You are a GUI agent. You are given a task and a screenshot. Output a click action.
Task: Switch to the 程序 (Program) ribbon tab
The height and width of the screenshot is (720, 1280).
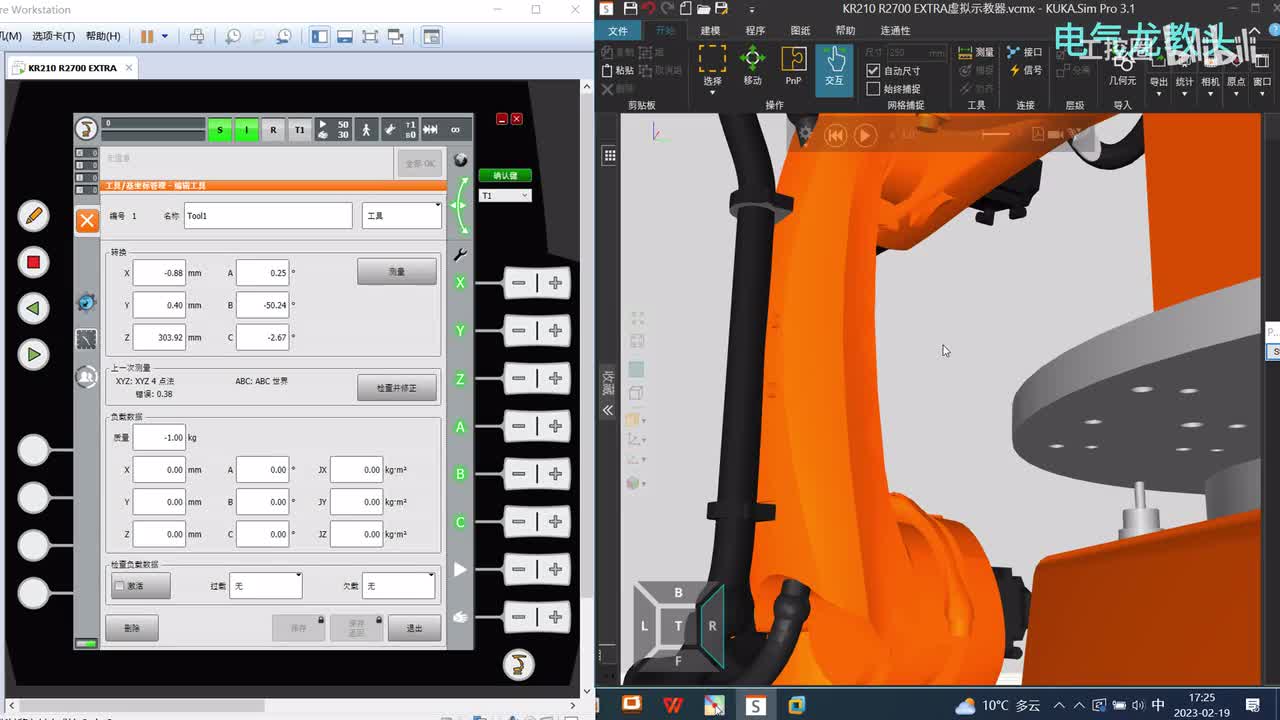point(755,30)
